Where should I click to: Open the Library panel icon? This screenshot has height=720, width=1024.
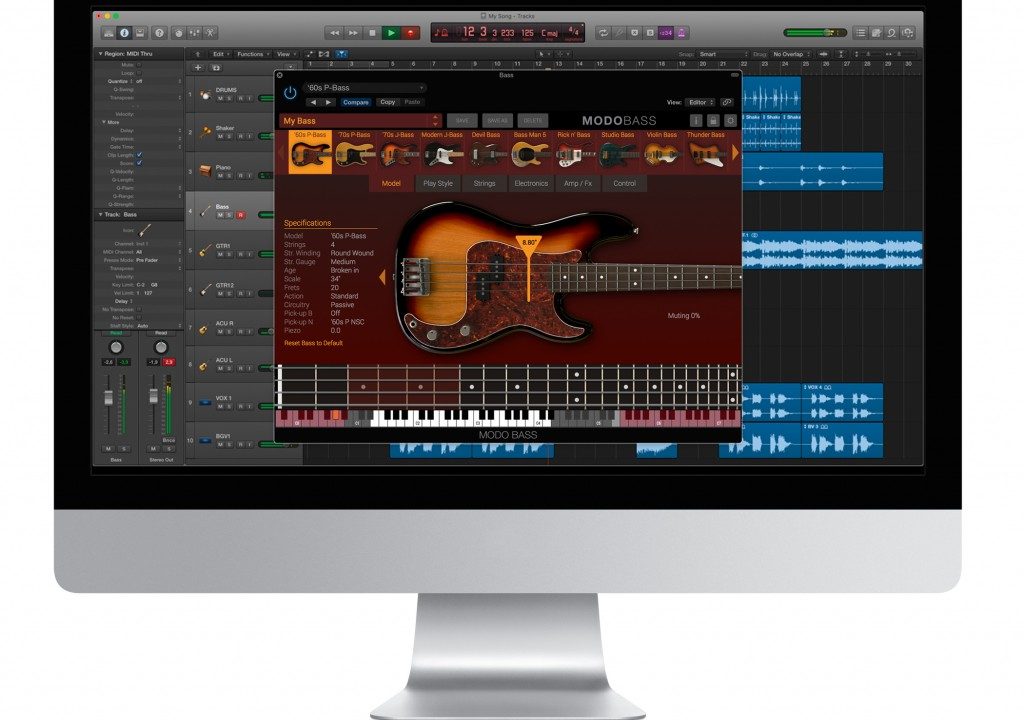(108, 33)
